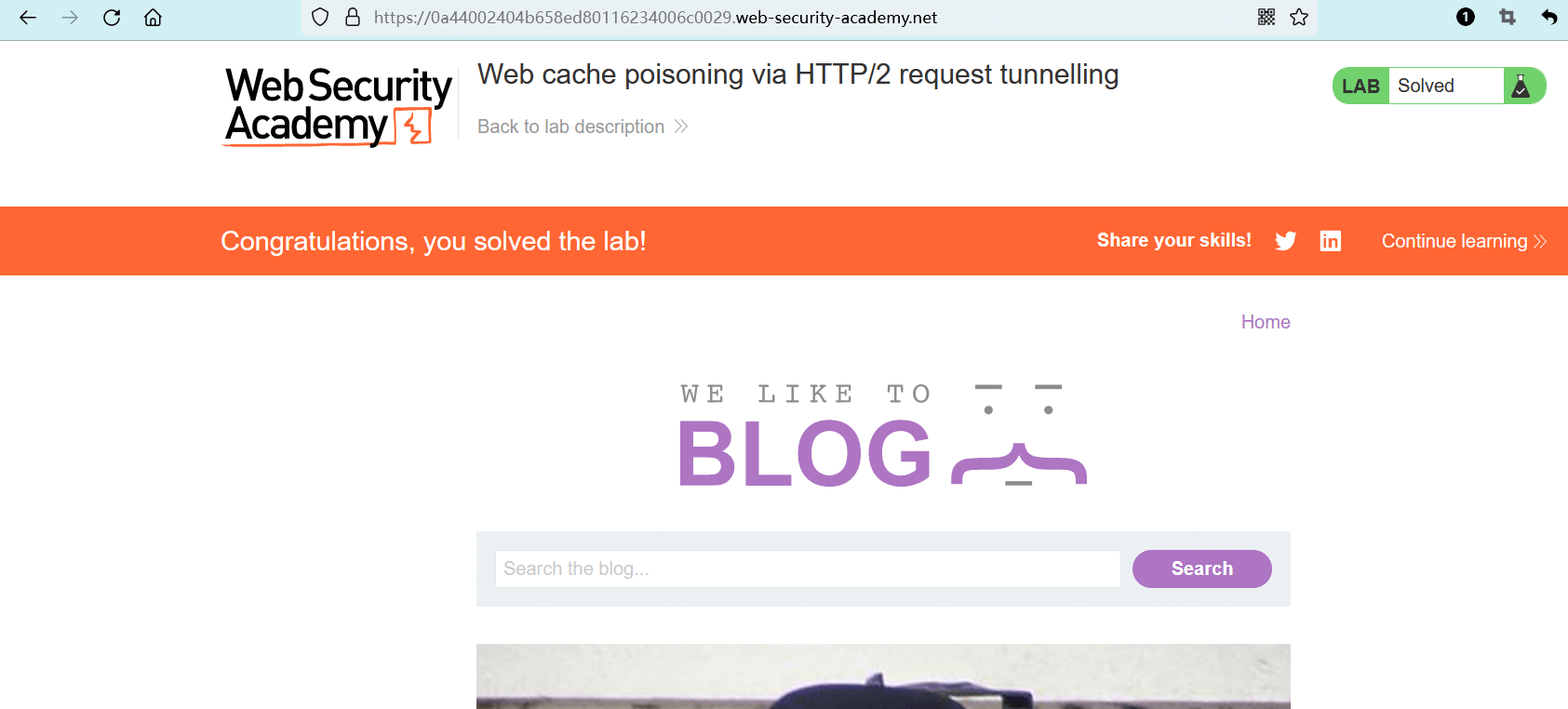The image size is (1568, 709).
Task: Click the undo arrow toolbar icon
Action: tap(1548, 17)
